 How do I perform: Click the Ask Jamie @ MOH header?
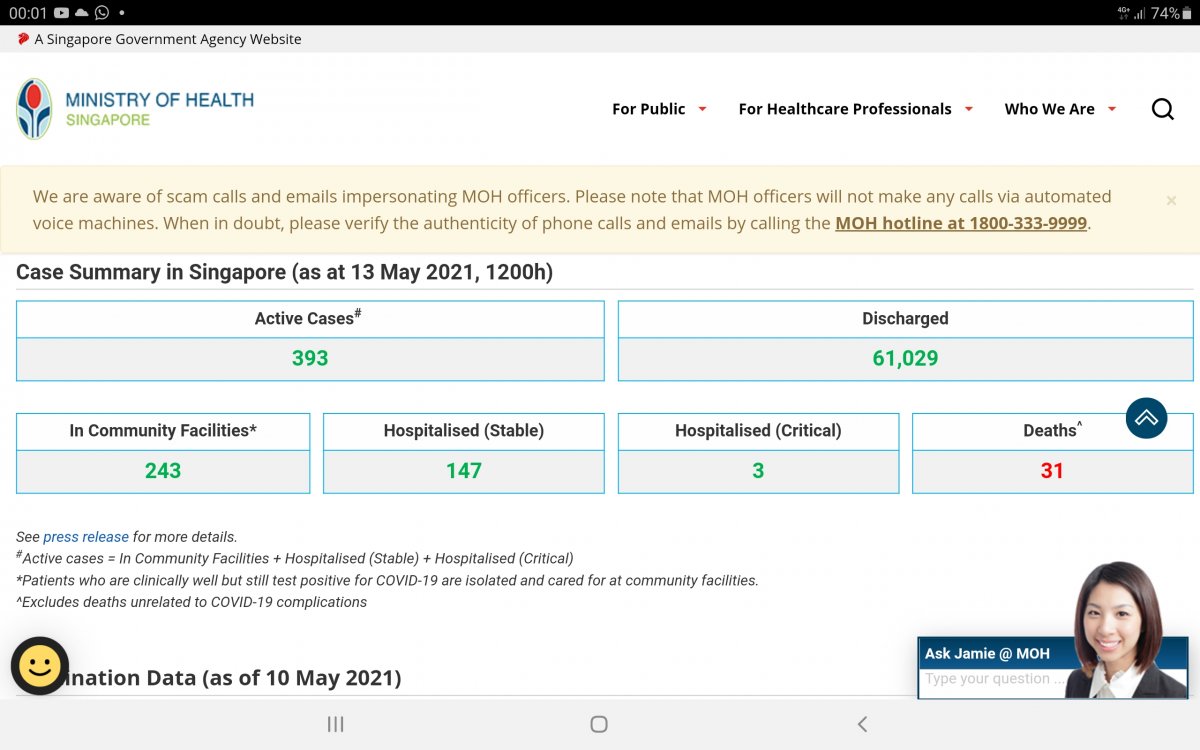pyautogui.click(x=987, y=653)
